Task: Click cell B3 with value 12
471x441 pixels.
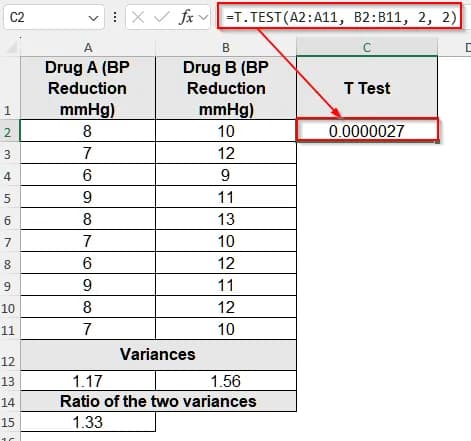Action: pyautogui.click(x=226, y=153)
